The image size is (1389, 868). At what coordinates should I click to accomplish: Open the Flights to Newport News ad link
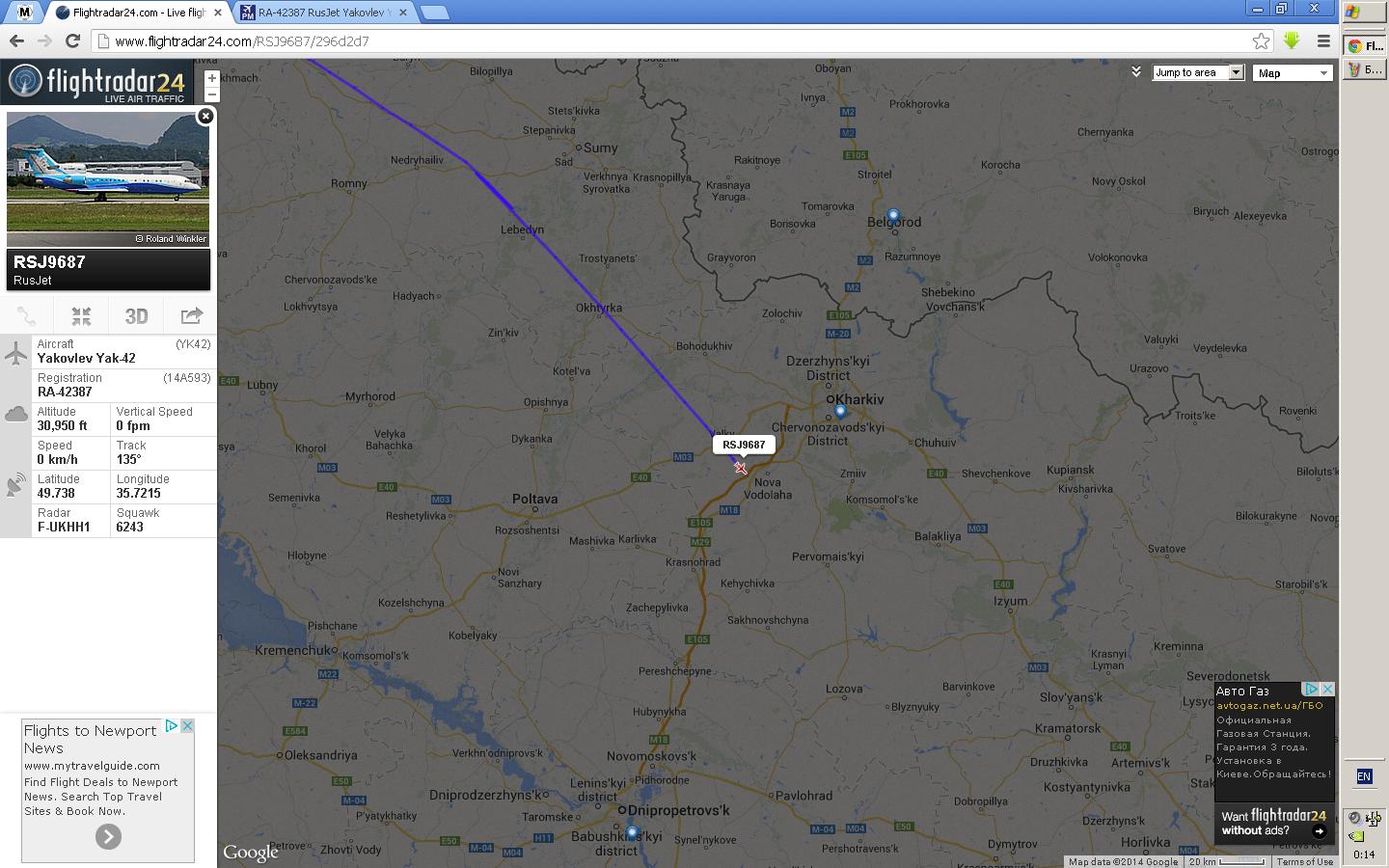90,739
